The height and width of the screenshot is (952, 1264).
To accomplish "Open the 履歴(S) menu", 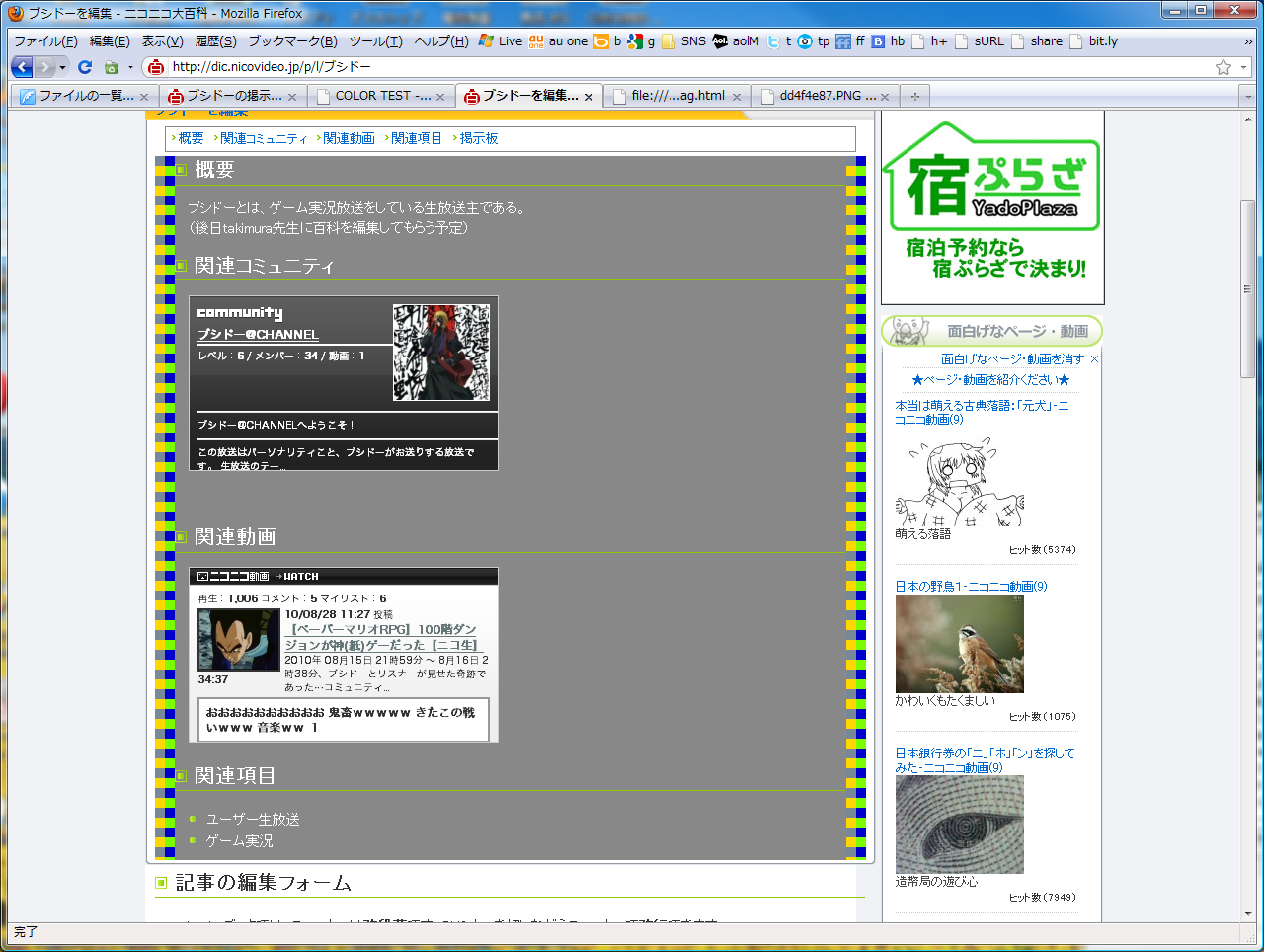I will pos(215,41).
